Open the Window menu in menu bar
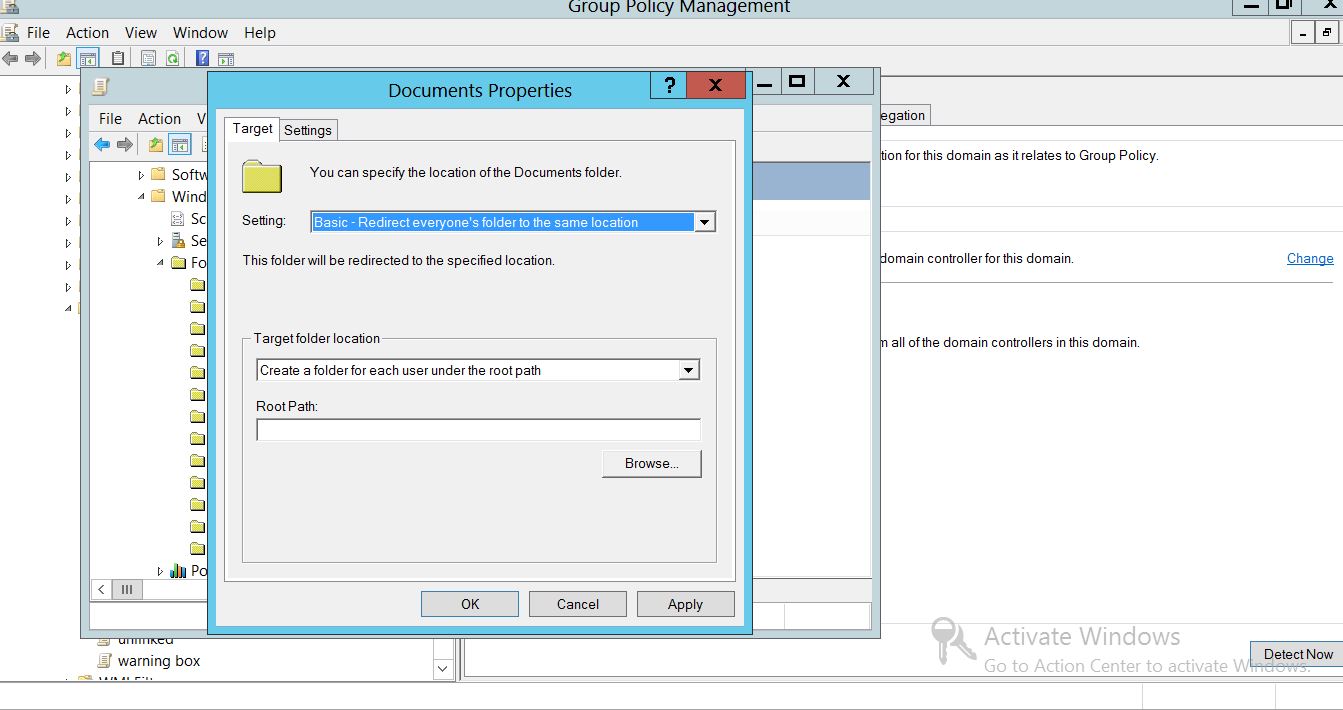1343x710 pixels. 200,33
